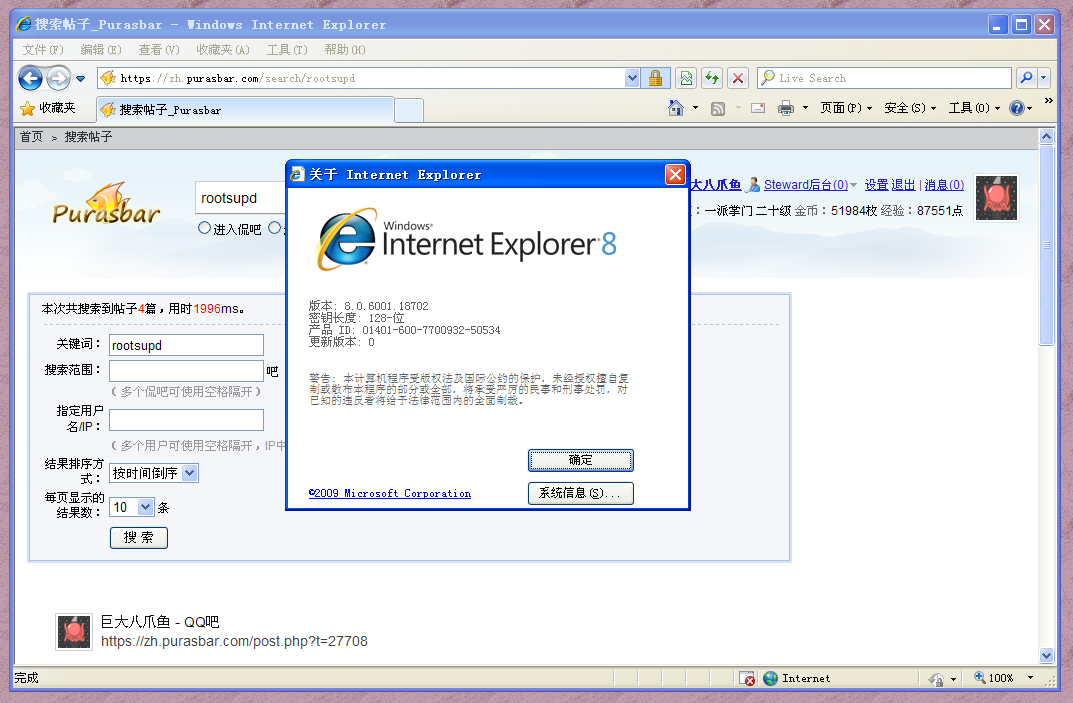The image size is (1073, 703).
Task: Click the page scrollbar down arrow
Action: pyautogui.click(x=1046, y=655)
